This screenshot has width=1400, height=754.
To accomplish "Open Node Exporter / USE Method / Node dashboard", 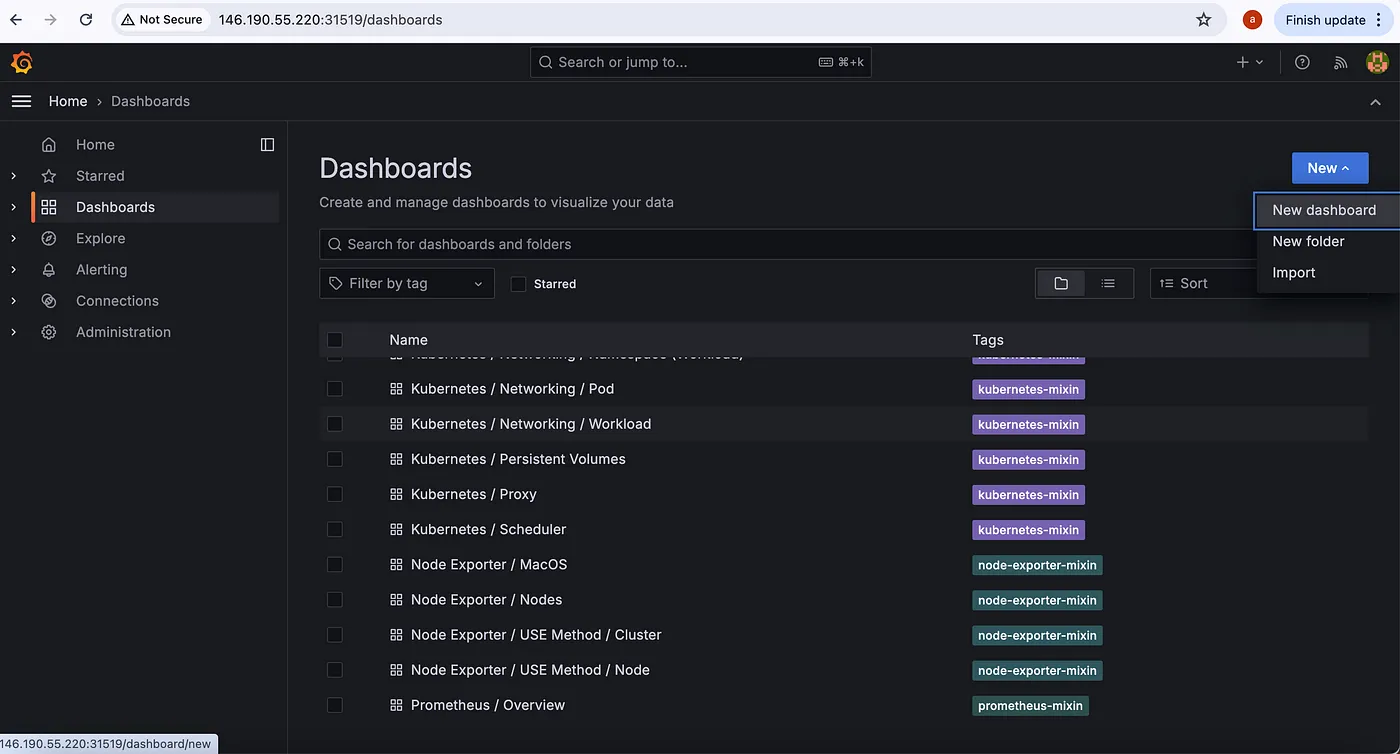I will (x=530, y=670).
